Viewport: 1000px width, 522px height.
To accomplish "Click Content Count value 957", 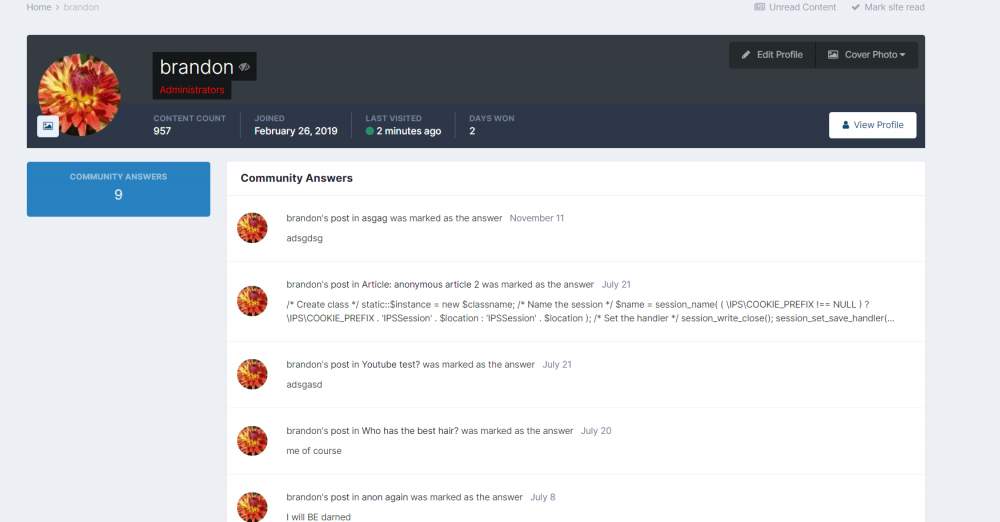I will pos(162,131).
